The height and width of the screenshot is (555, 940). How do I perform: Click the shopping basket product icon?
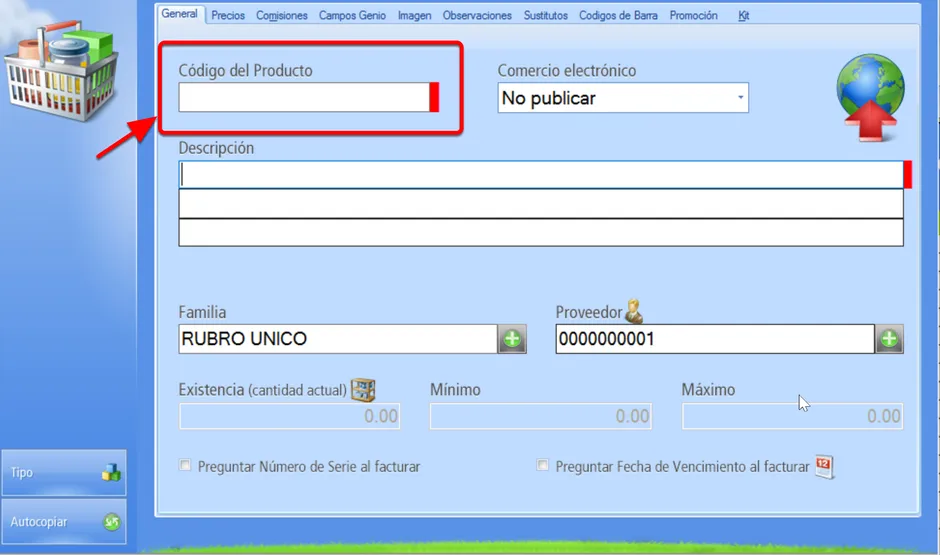click(62, 71)
